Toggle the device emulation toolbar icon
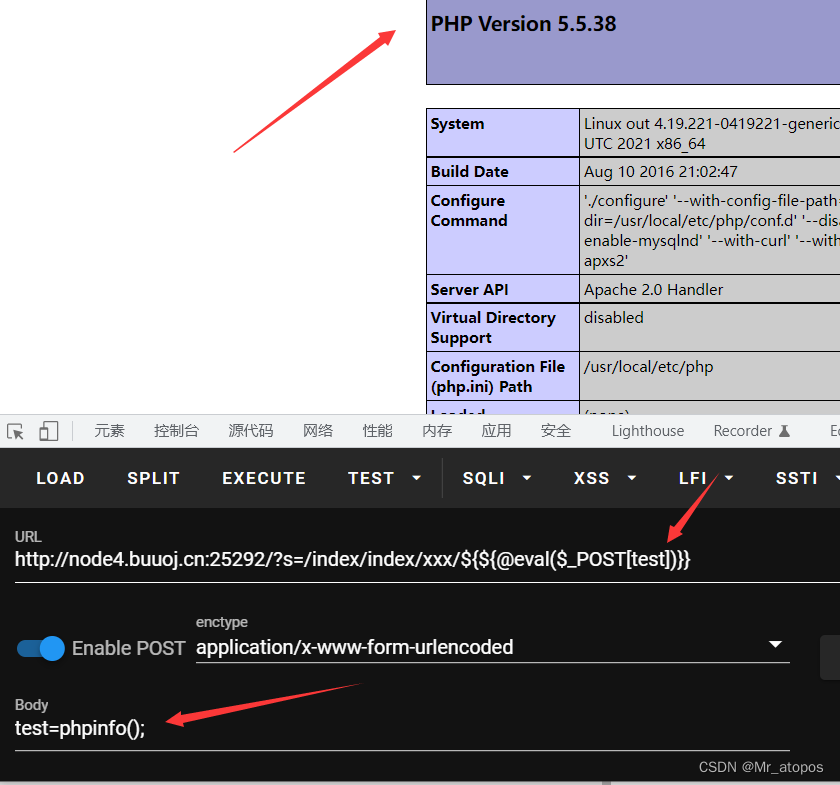This screenshot has width=840, height=785. 48,430
